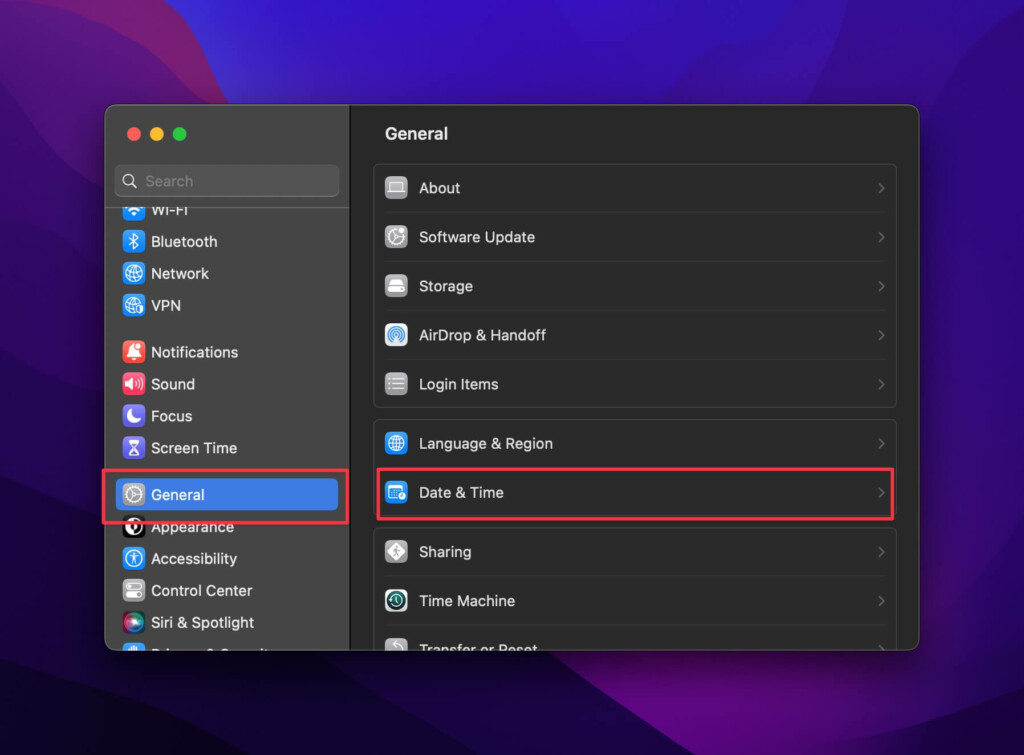The image size is (1024, 755).
Task: Switch to Control Center in sidebar
Action: [x=201, y=591]
